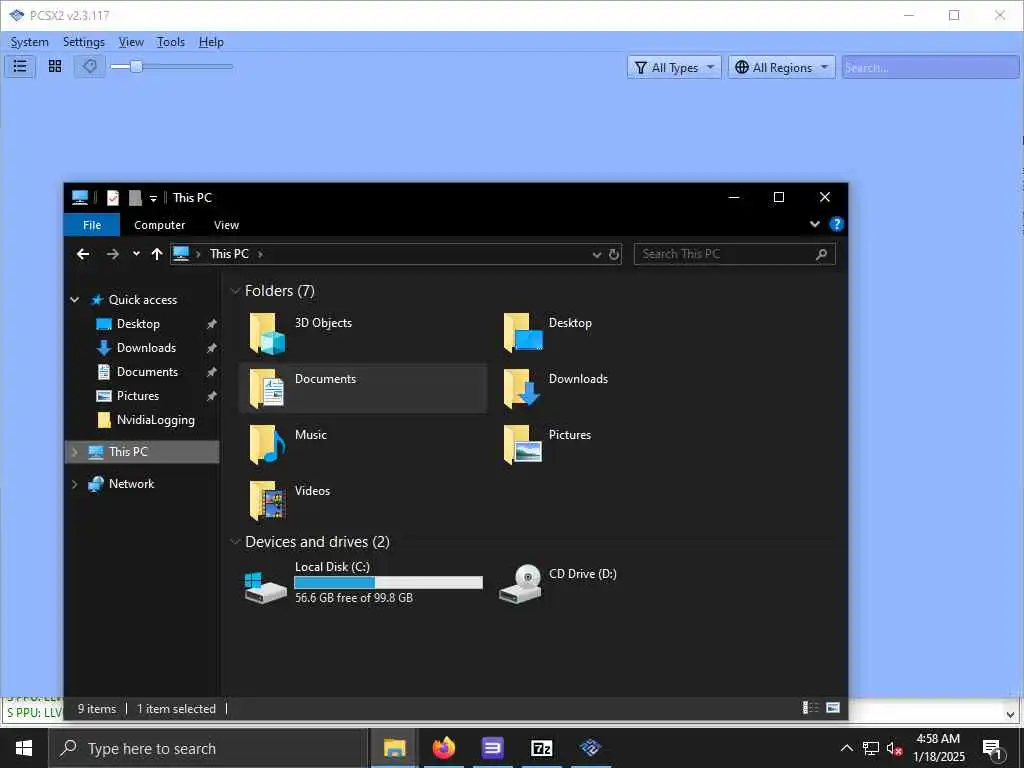This screenshot has height=768, width=1024.
Task: Expand Network tree node
Action: 74,484
